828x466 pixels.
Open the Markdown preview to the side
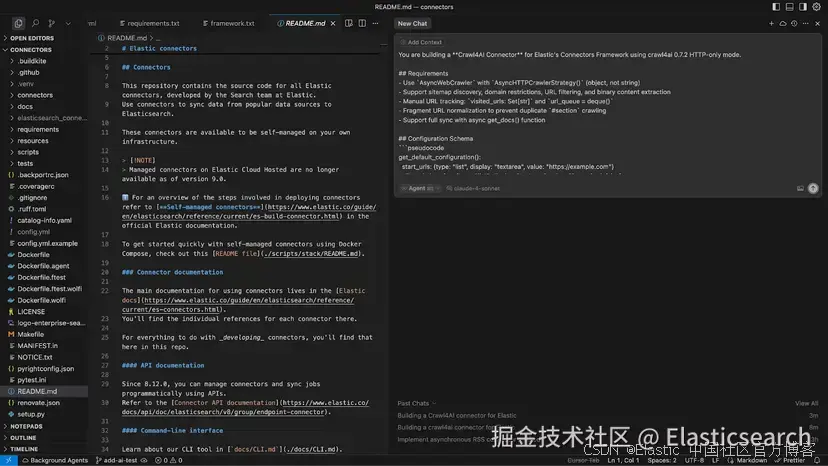coord(349,23)
